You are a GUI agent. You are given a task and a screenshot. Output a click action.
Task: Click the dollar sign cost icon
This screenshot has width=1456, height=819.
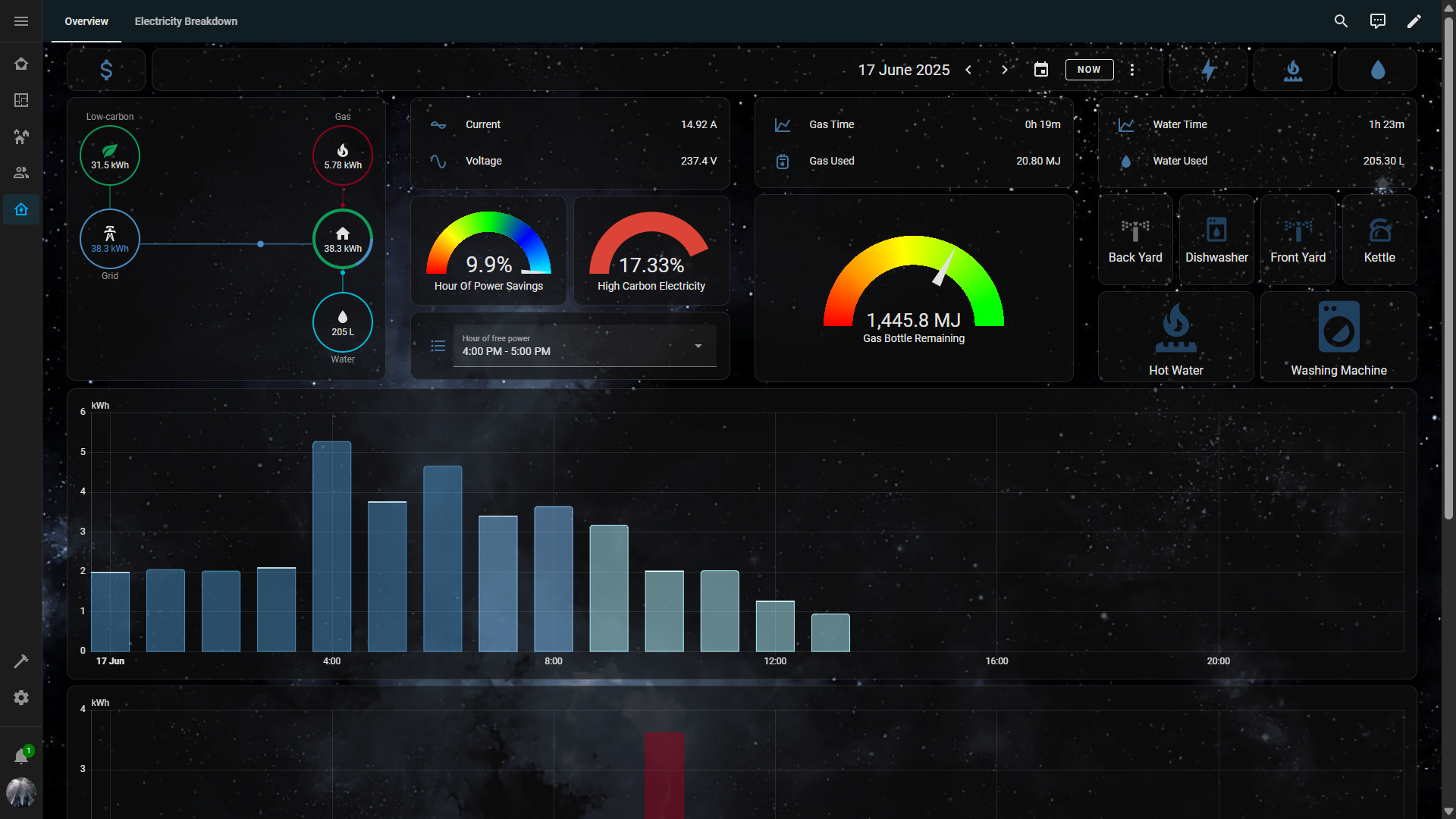tap(106, 70)
